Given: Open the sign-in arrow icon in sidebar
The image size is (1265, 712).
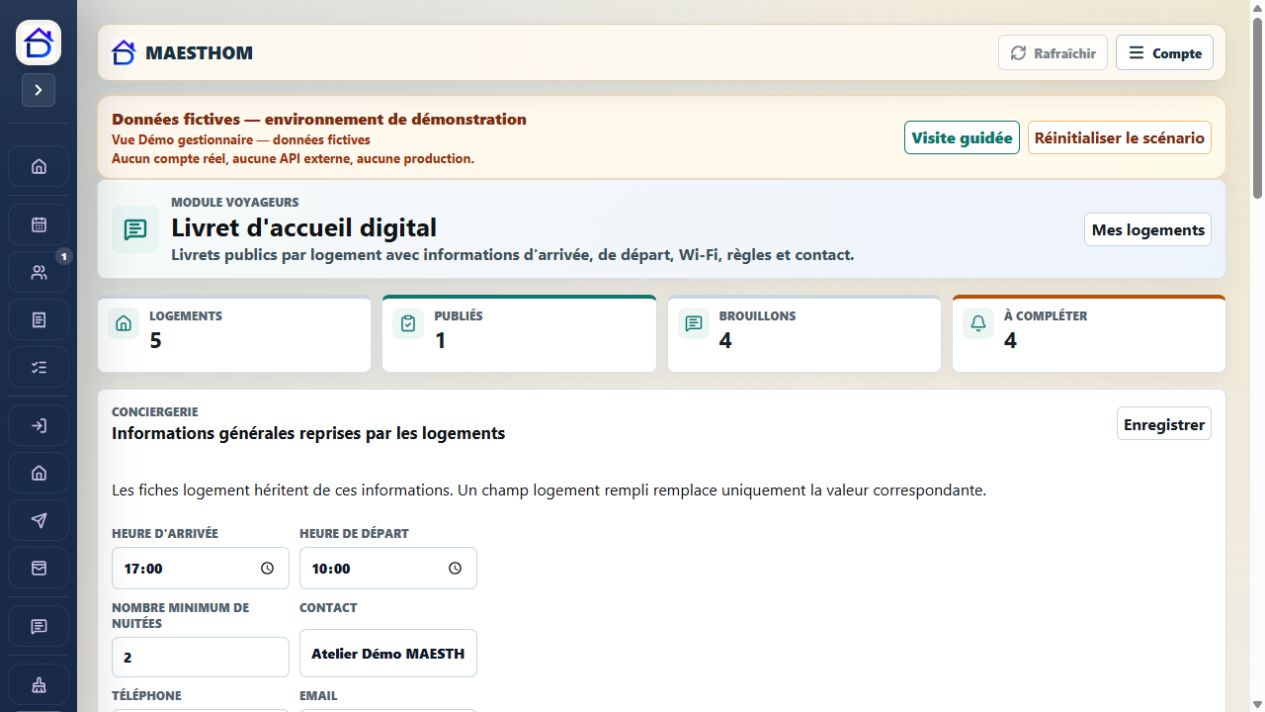Looking at the screenshot, I should [x=39, y=426].
